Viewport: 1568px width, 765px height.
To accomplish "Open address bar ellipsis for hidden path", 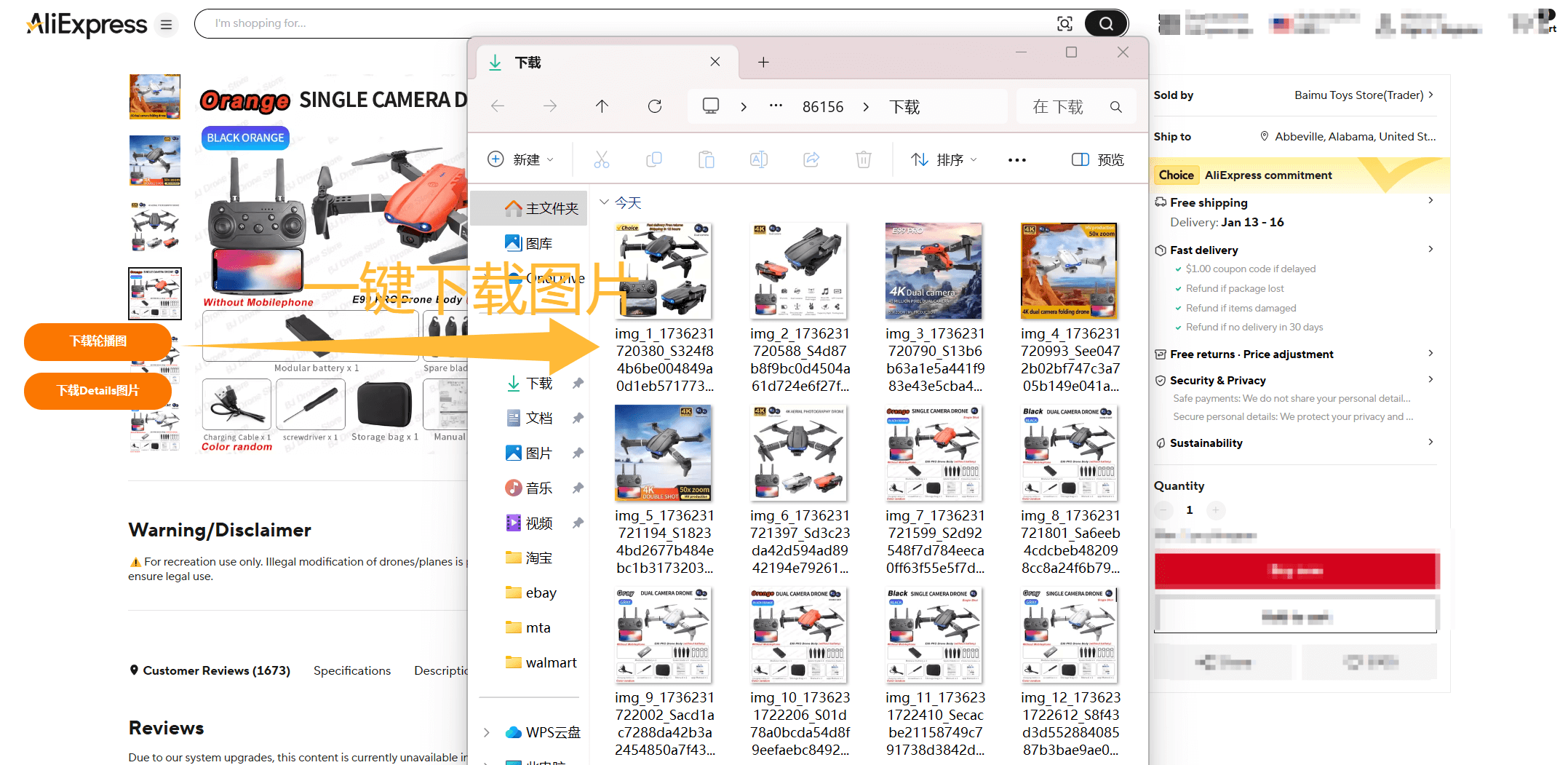I will pos(776,106).
